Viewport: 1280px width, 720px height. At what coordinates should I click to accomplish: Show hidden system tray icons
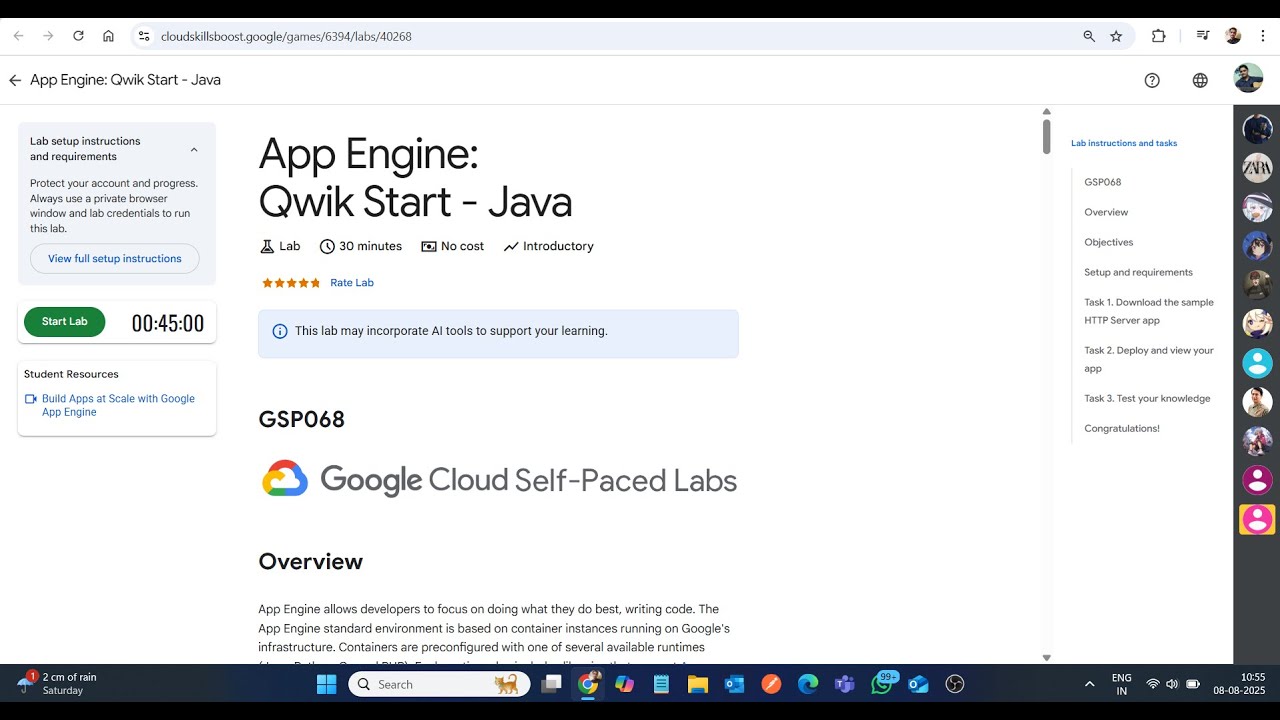click(1089, 684)
